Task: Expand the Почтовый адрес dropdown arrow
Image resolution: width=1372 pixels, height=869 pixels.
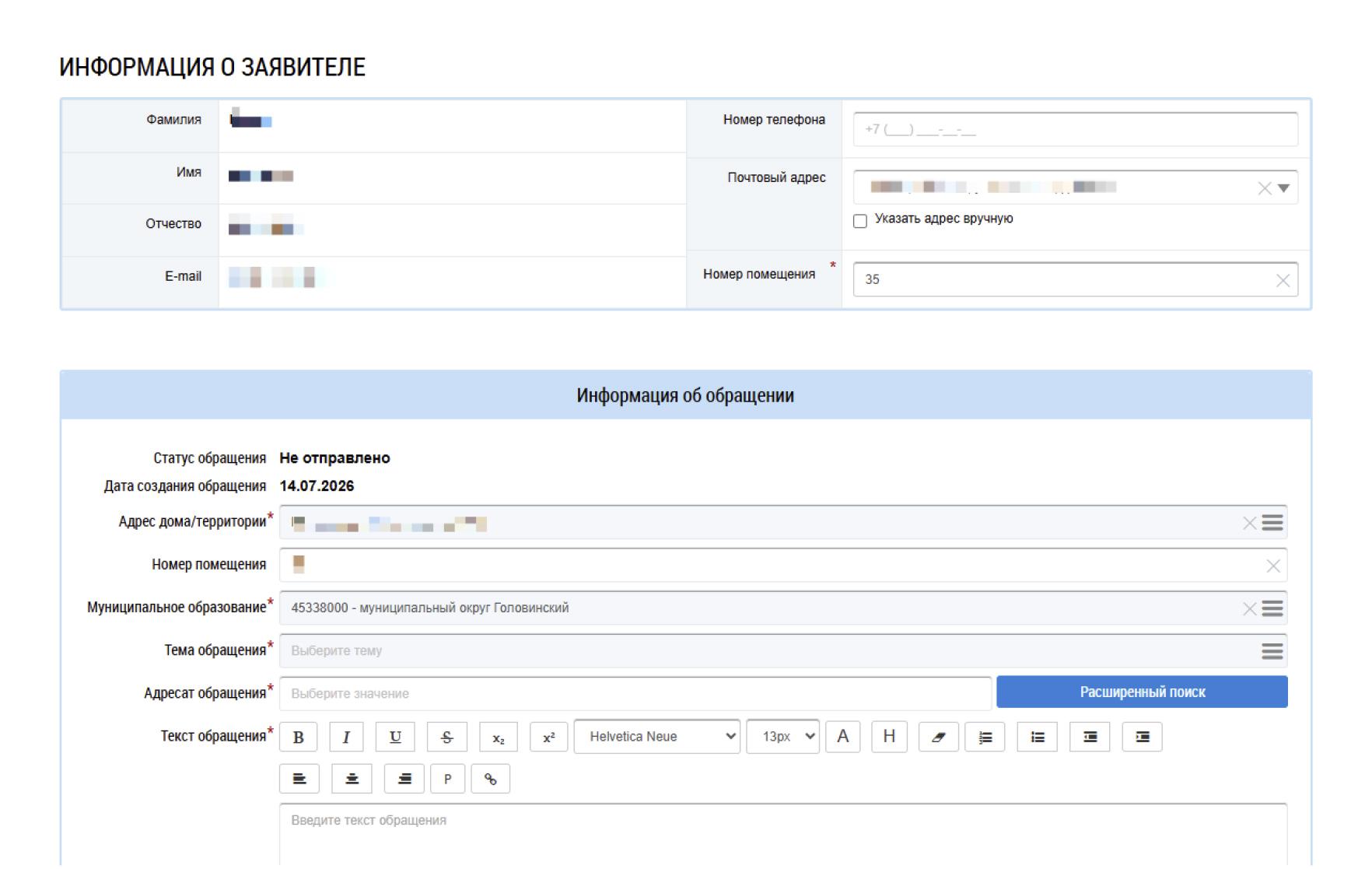Action: 1284,188
